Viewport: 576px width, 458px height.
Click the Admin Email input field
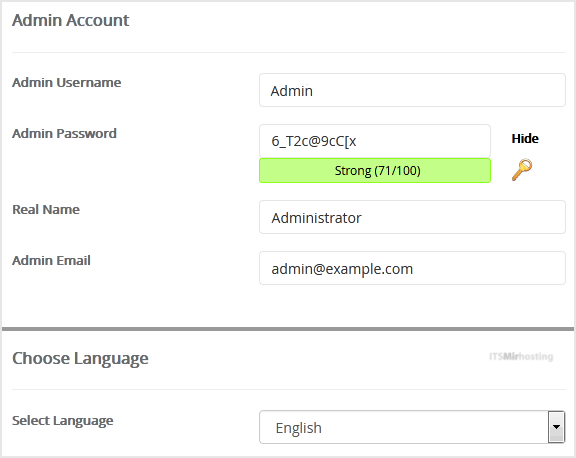[412, 268]
